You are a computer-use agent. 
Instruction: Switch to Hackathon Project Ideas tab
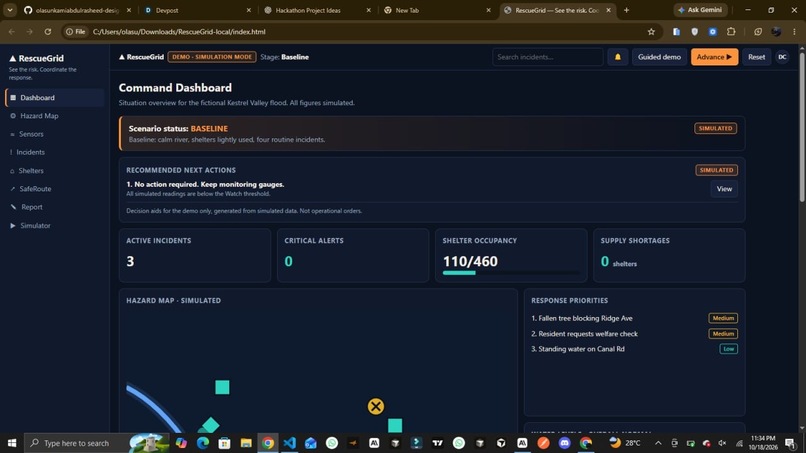pos(317,10)
